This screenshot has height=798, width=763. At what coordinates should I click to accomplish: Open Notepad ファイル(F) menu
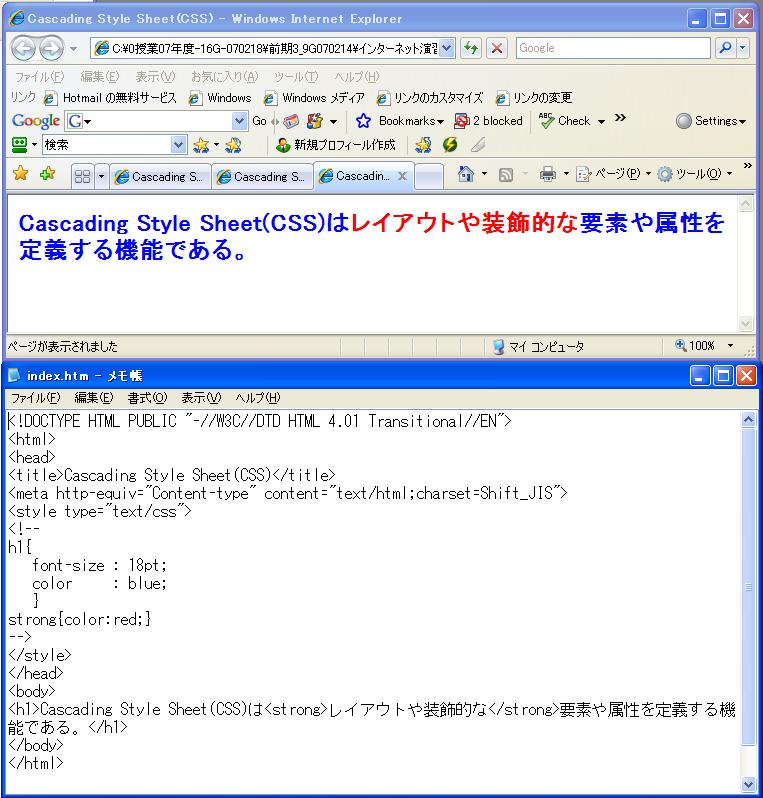pos(36,397)
